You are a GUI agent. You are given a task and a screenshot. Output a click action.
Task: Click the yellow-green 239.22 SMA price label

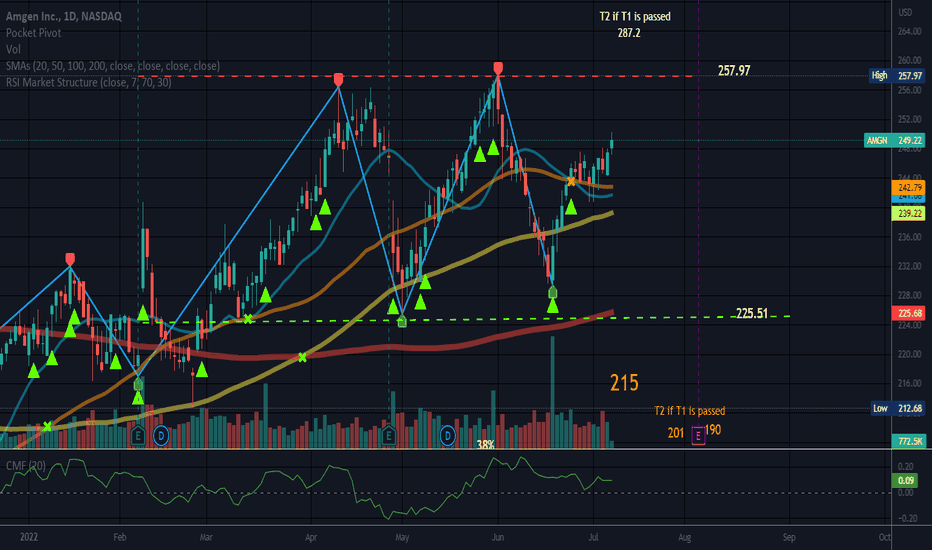908,213
